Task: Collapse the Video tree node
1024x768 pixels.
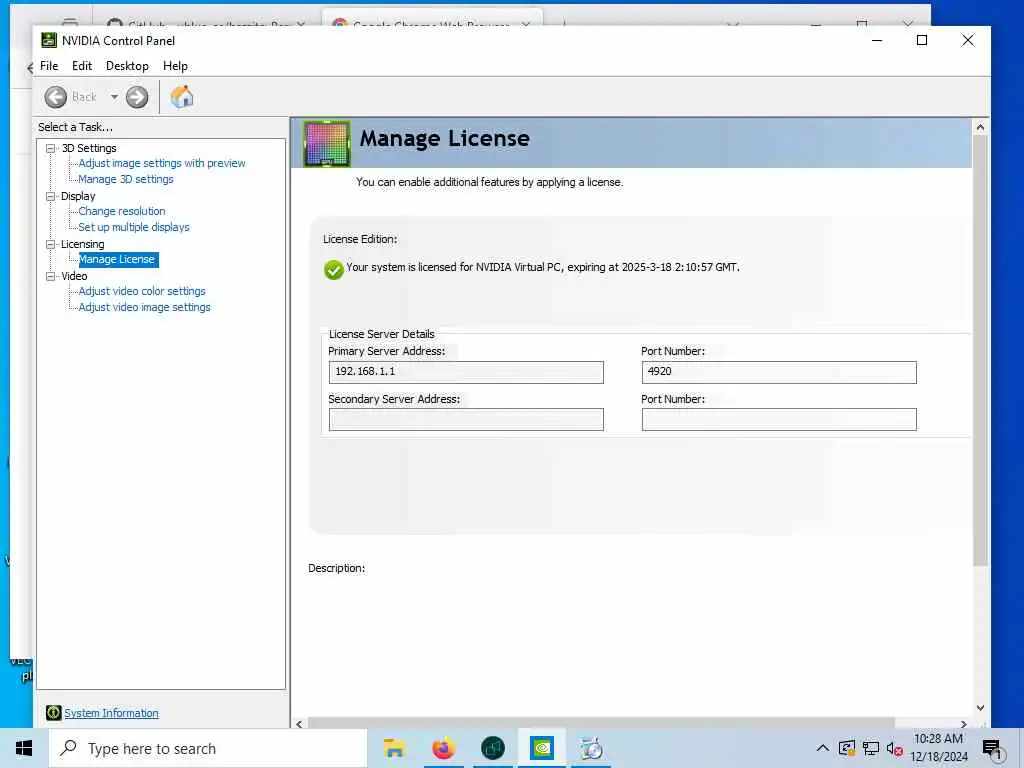Action: [x=50, y=276]
